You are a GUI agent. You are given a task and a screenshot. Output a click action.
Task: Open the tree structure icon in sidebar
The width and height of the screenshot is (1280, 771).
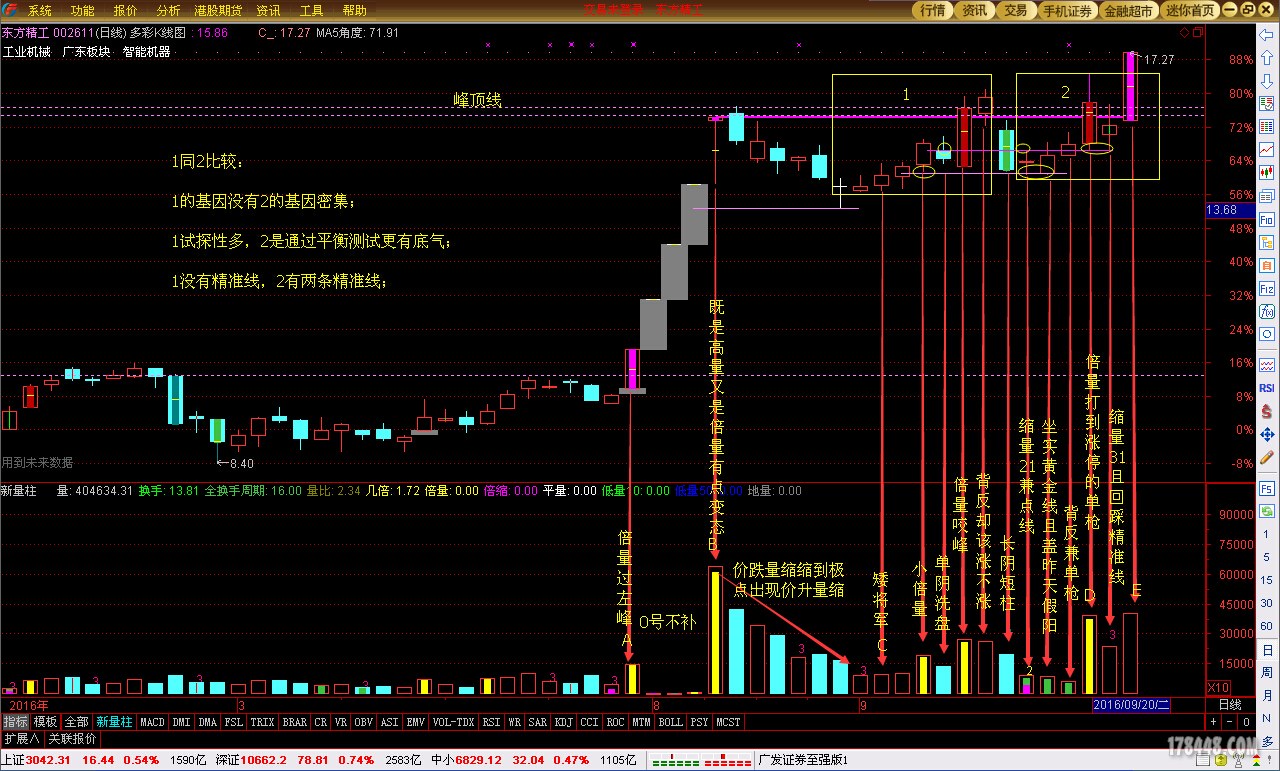(1267, 242)
